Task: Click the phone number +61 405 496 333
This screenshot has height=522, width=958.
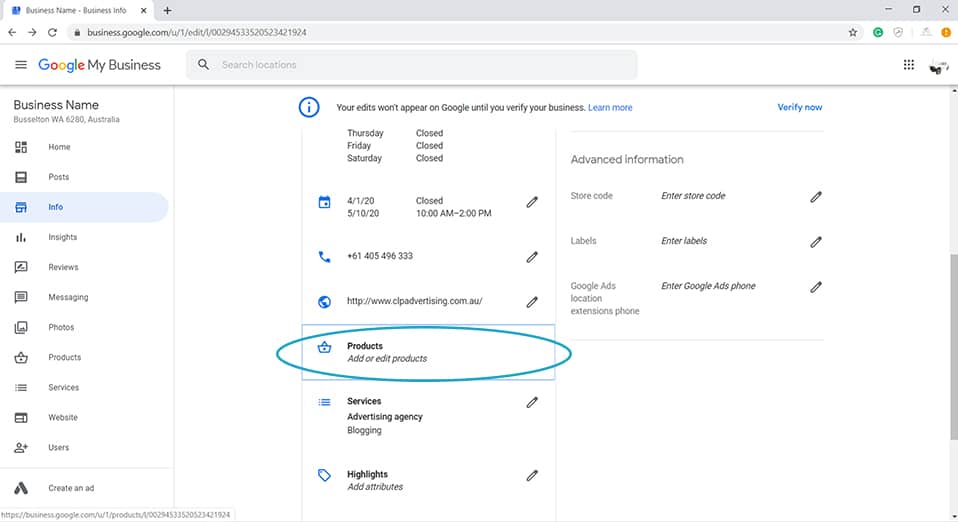Action: point(379,256)
